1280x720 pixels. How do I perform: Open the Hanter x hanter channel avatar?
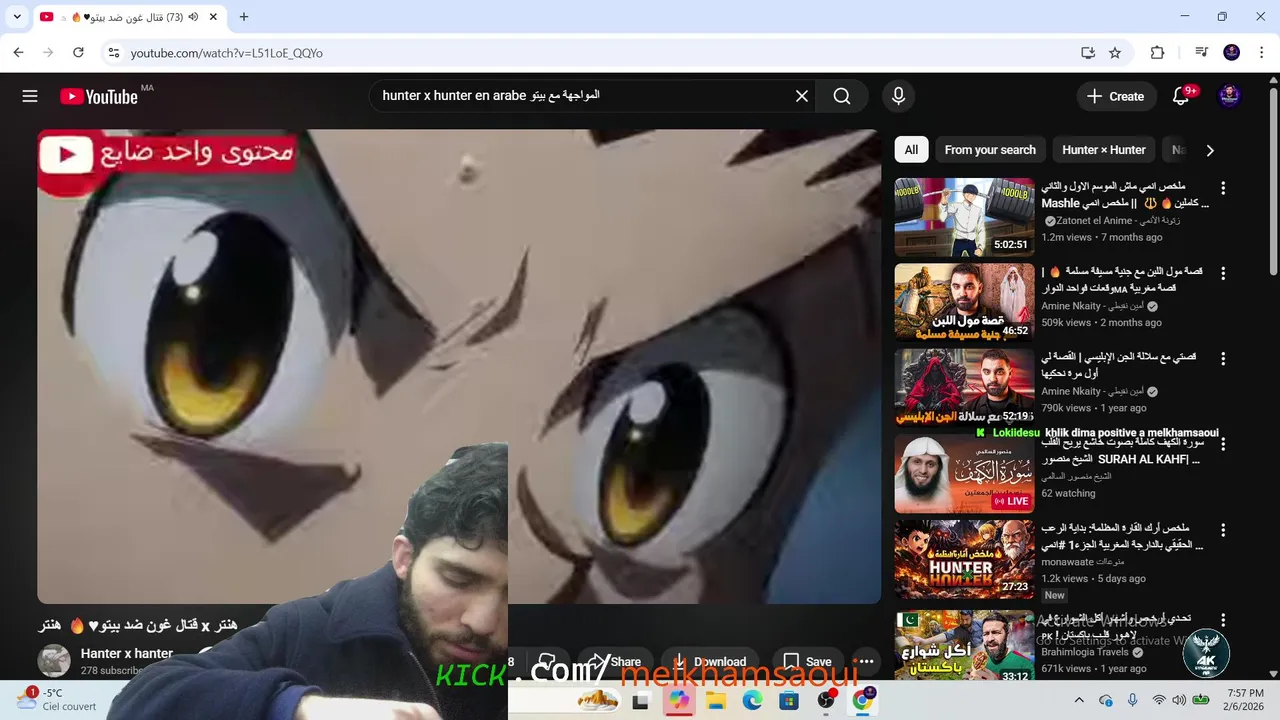pyautogui.click(x=54, y=661)
